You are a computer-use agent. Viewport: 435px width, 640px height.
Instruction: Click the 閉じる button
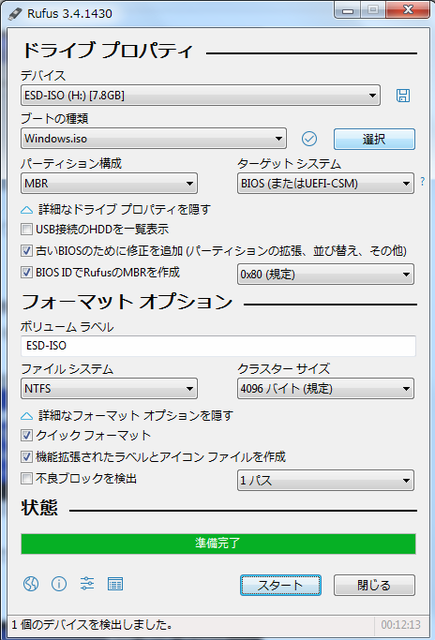(374, 585)
